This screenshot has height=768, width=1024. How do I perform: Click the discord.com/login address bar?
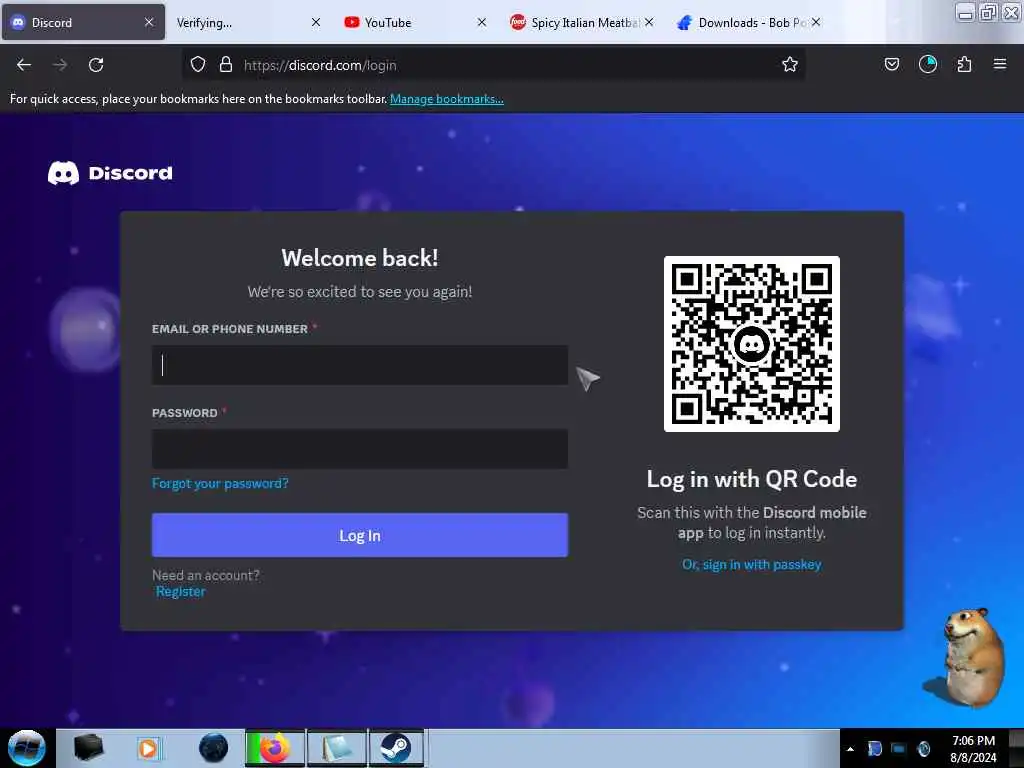(493, 65)
